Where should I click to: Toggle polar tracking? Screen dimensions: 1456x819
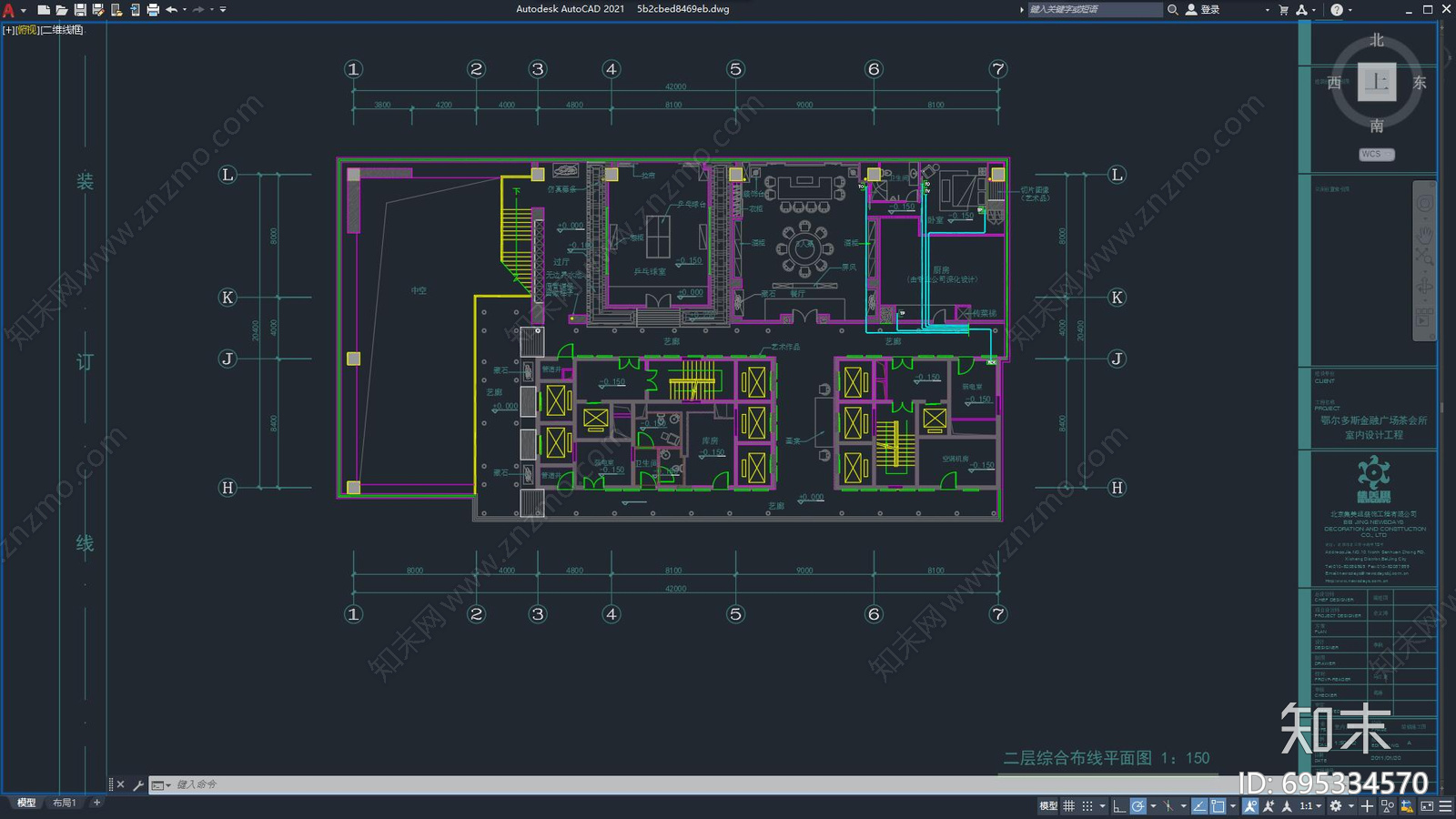[1137, 805]
